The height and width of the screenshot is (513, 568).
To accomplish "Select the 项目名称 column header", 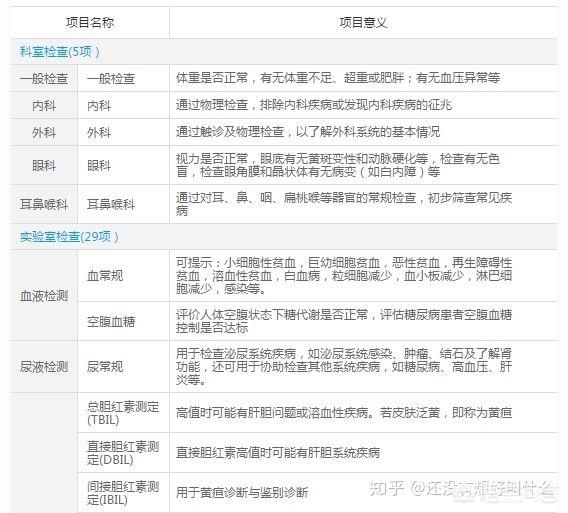I will click(x=90, y=22).
